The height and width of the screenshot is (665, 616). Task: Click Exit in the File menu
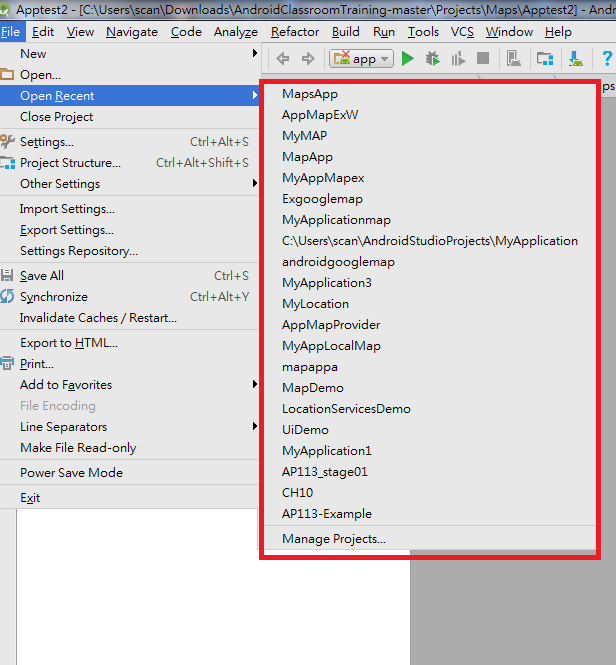click(x=129, y=497)
